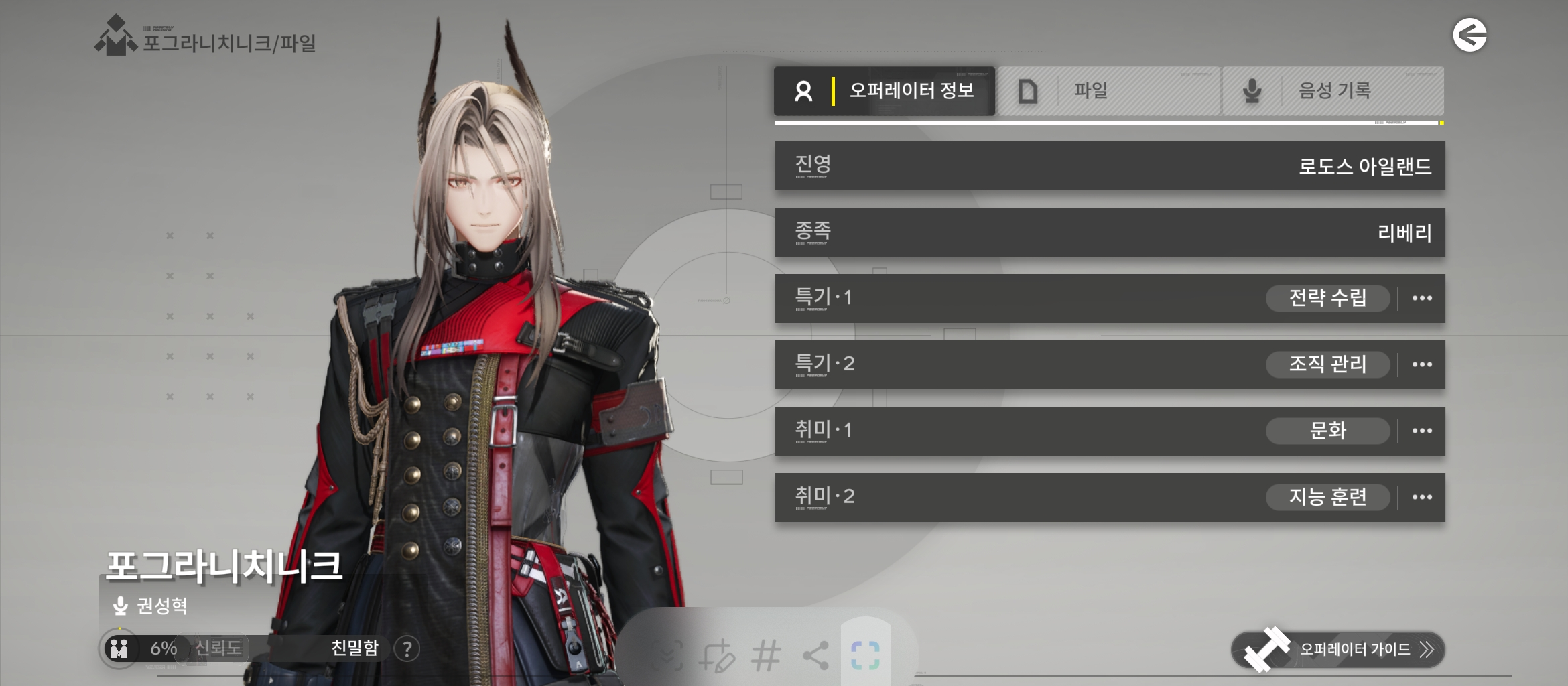Open the home logo icon beside 포그라니치니크/파일

click(x=116, y=36)
